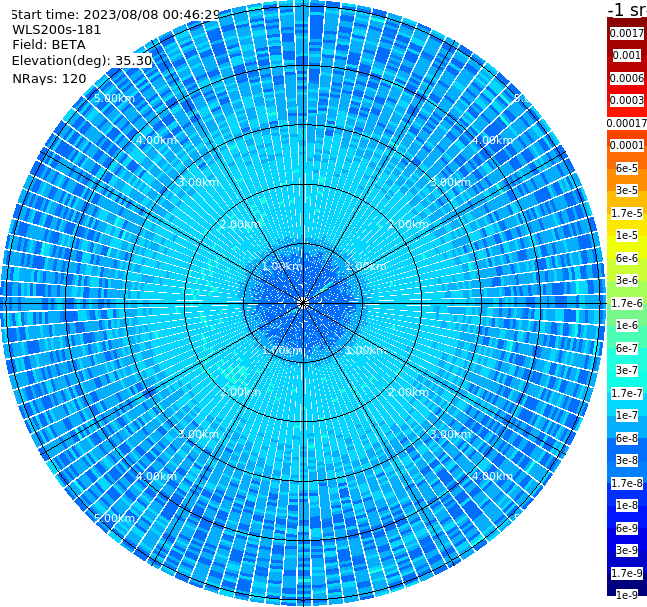Click the 0.0001 colorbar tick label
This screenshot has height=607, width=647.
[x=627, y=145]
